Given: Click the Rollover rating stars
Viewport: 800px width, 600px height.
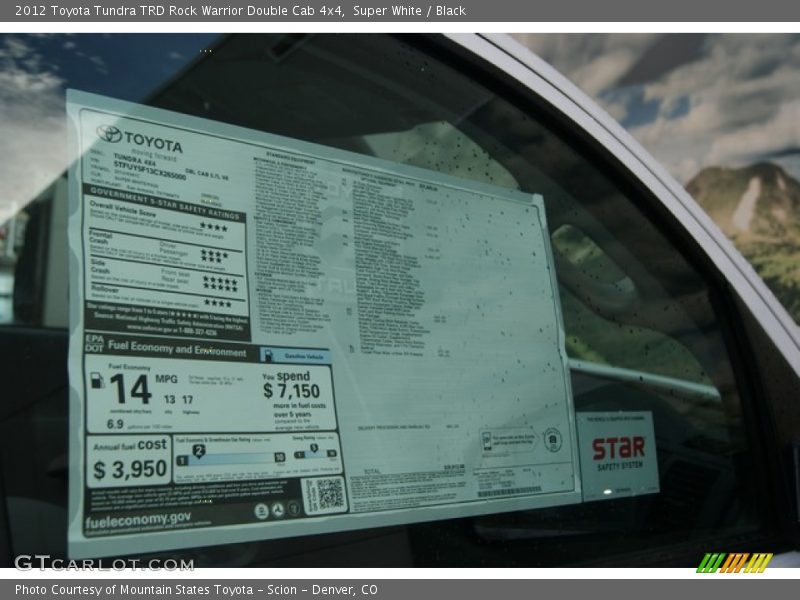Looking at the screenshot, I should click(218, 303).
